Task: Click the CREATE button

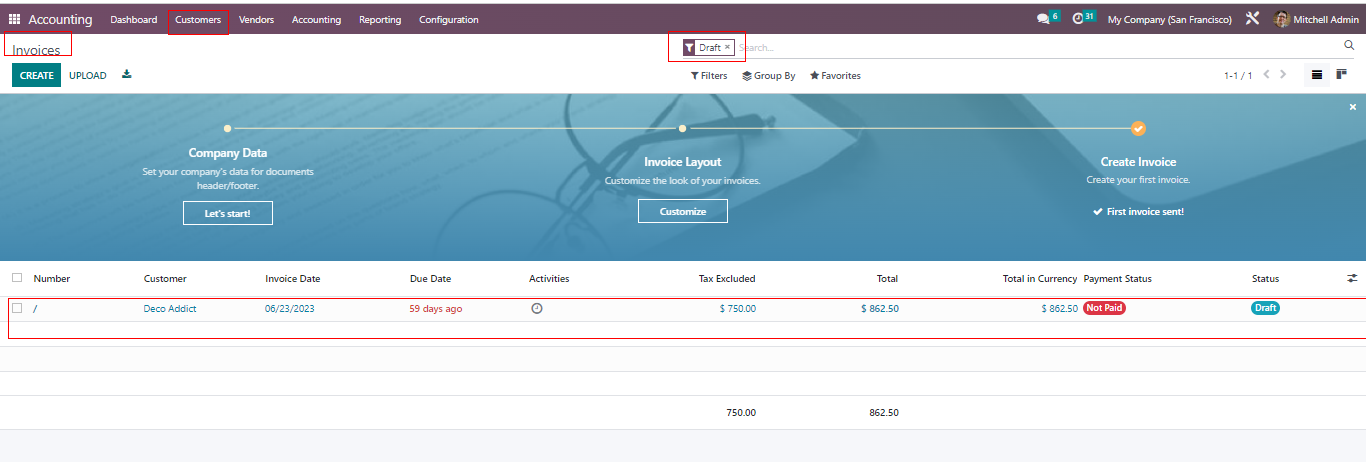Action: [x=37, y=76]
